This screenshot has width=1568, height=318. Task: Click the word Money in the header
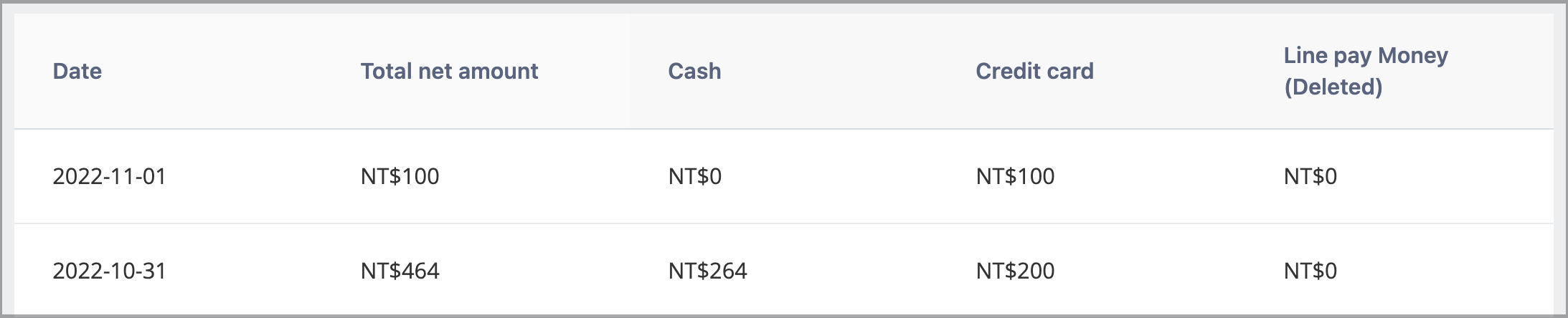point(1413,55)
